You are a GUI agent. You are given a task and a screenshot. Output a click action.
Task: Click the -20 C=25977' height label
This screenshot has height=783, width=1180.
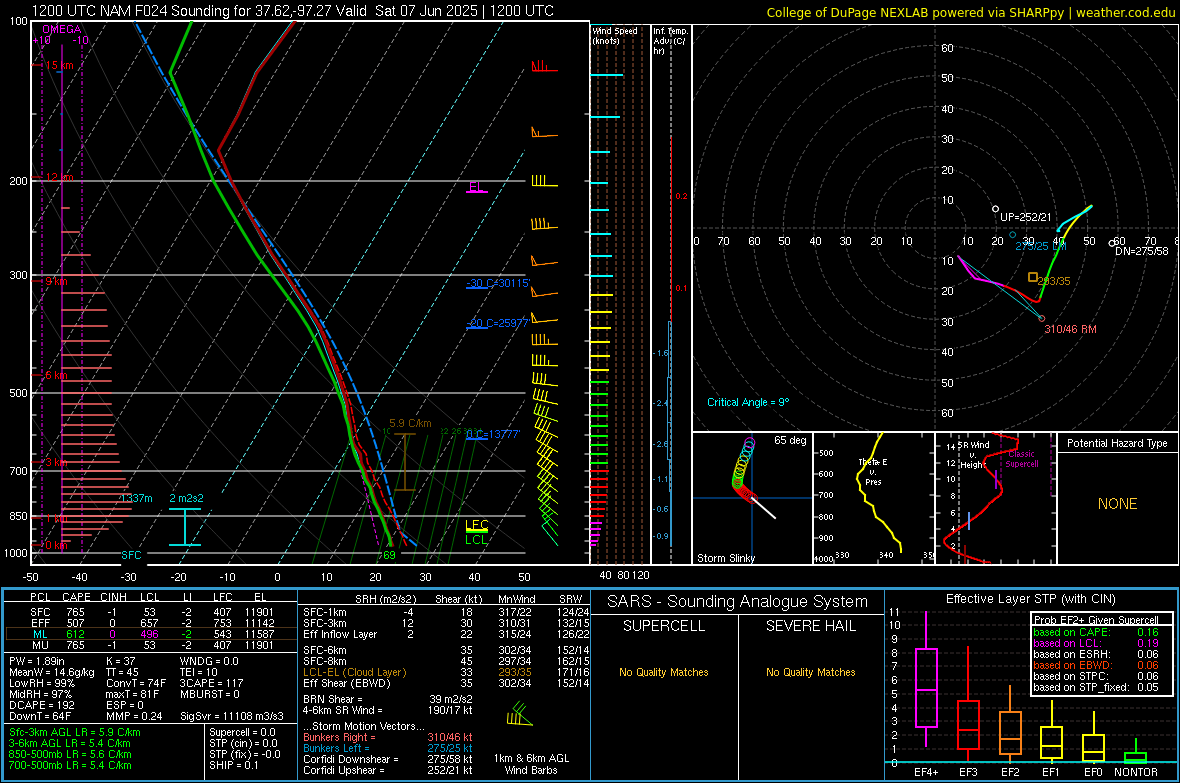(x=498, y=324)
